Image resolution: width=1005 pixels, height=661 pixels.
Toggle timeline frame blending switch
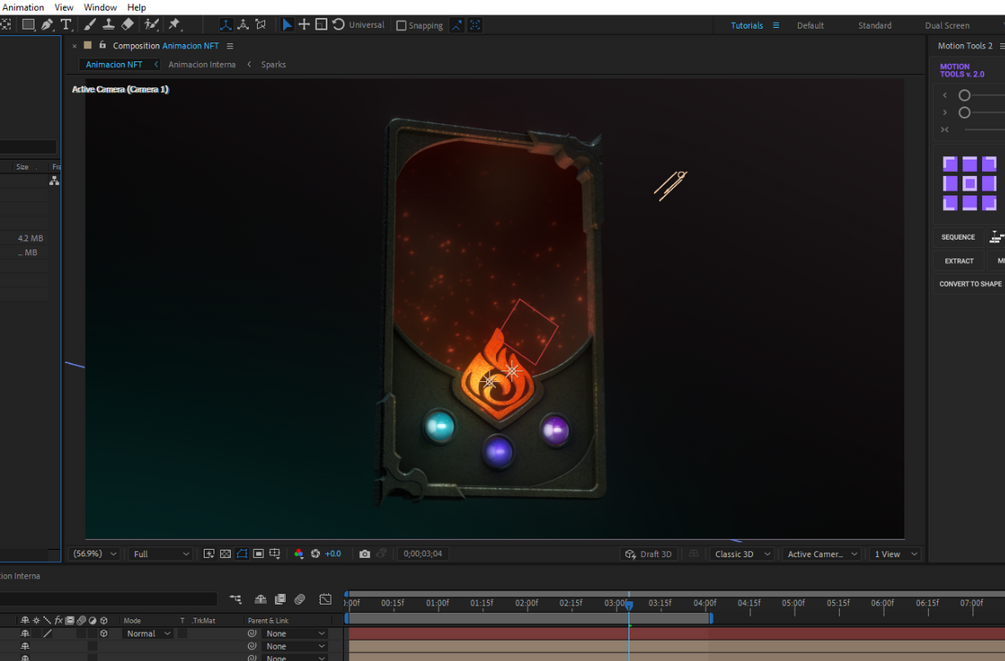click(280, 599)
